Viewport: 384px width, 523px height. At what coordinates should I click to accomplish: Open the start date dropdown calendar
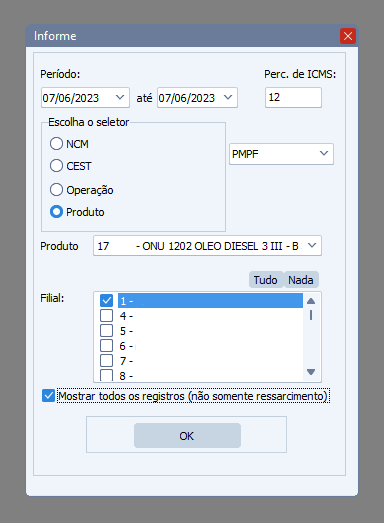point(120,97)
